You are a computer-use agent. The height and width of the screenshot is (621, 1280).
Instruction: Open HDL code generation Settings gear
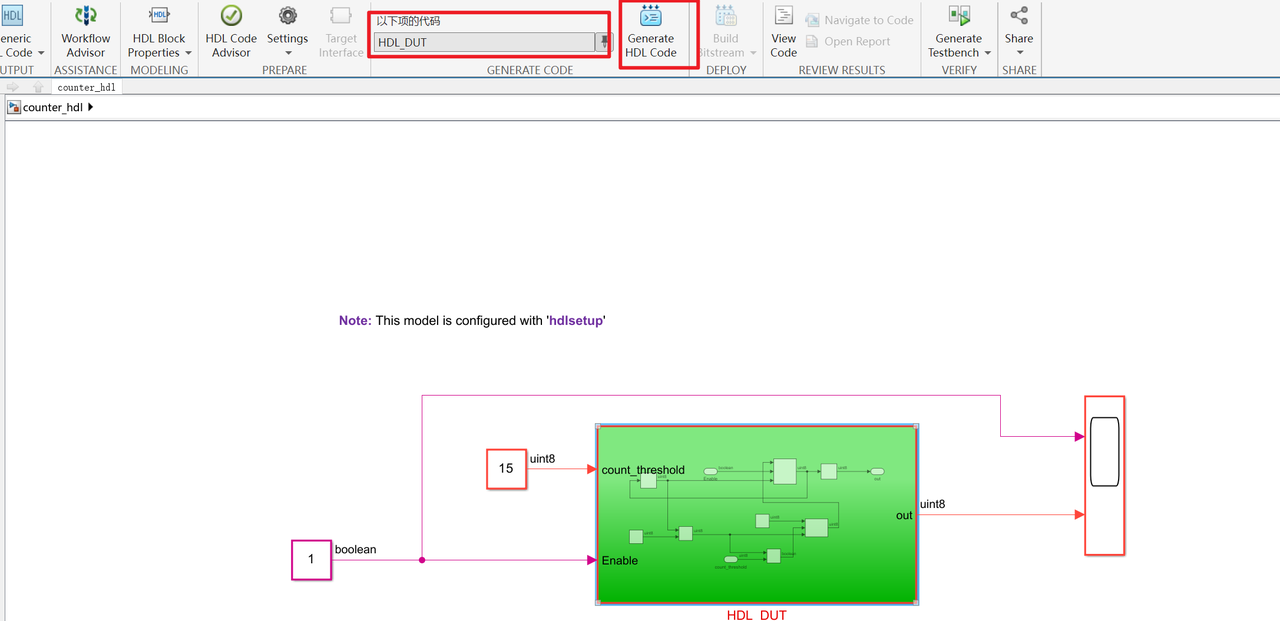click(x=287, y=28)
